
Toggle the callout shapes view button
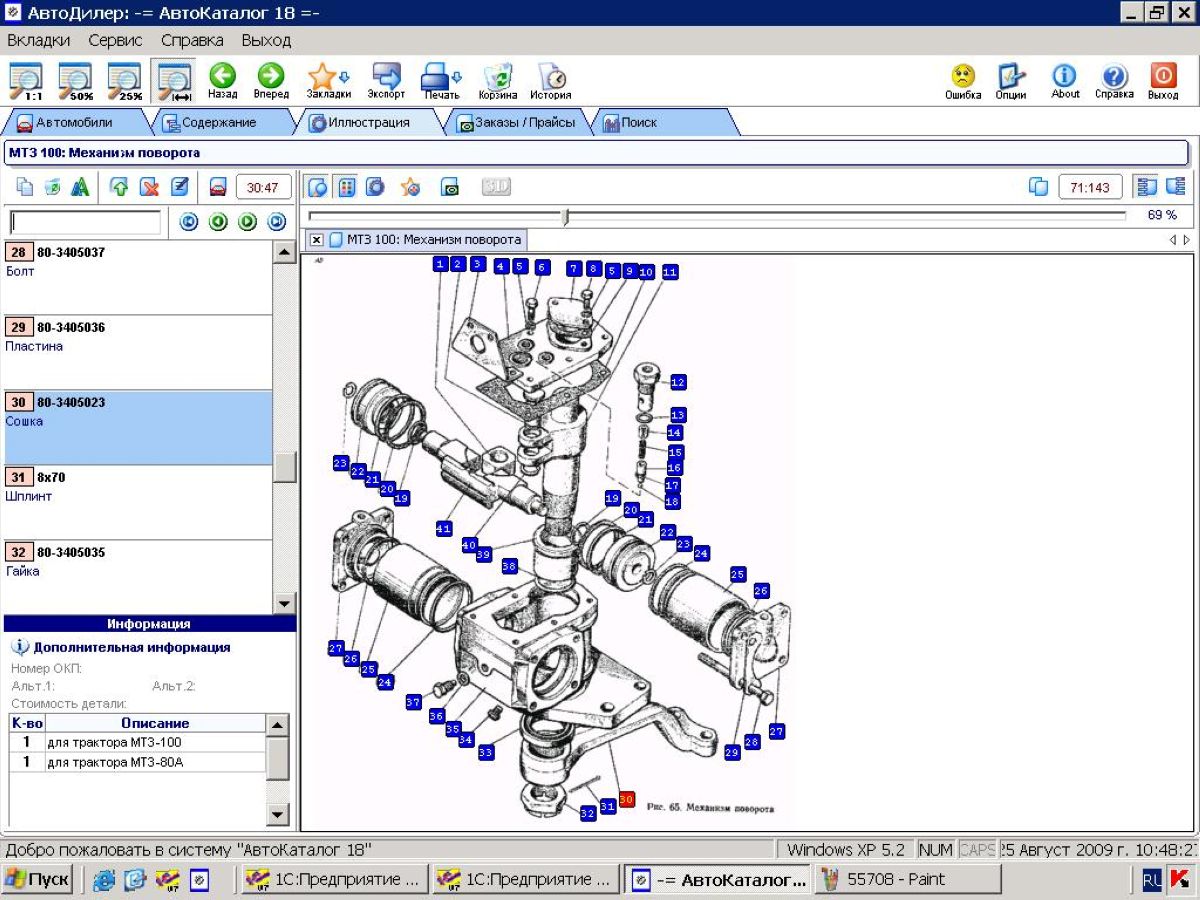click(317, 187)
